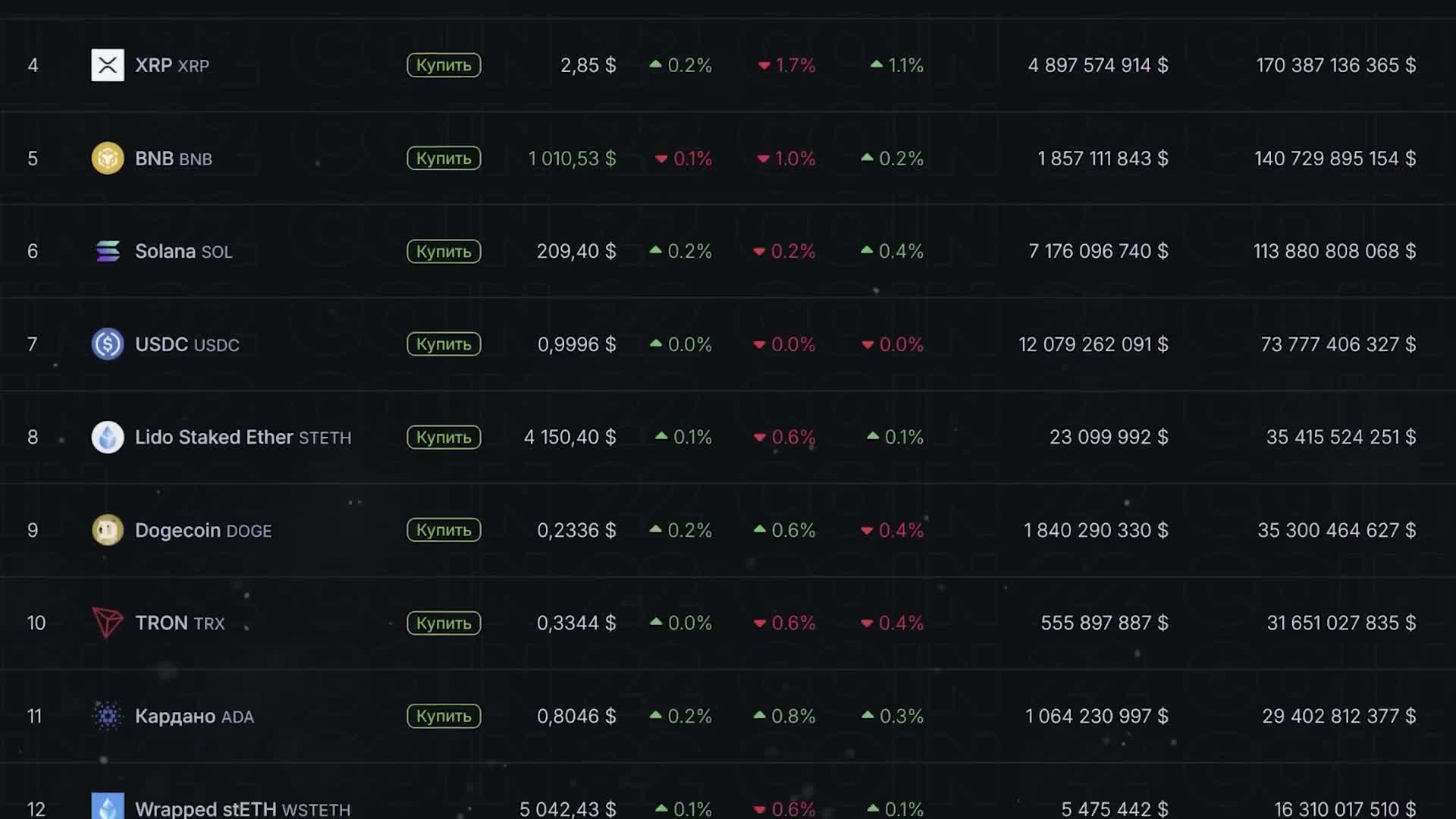Screen dimensions: 1456x819
Task: Click the Solana logo icon
Action: (108, 251)
